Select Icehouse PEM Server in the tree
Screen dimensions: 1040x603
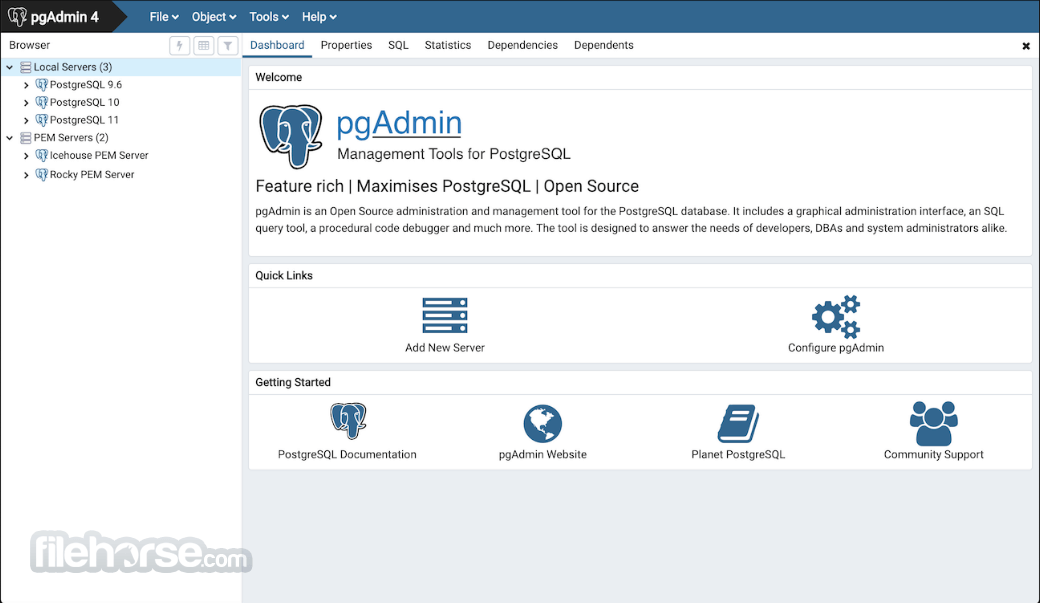point(99,155)
